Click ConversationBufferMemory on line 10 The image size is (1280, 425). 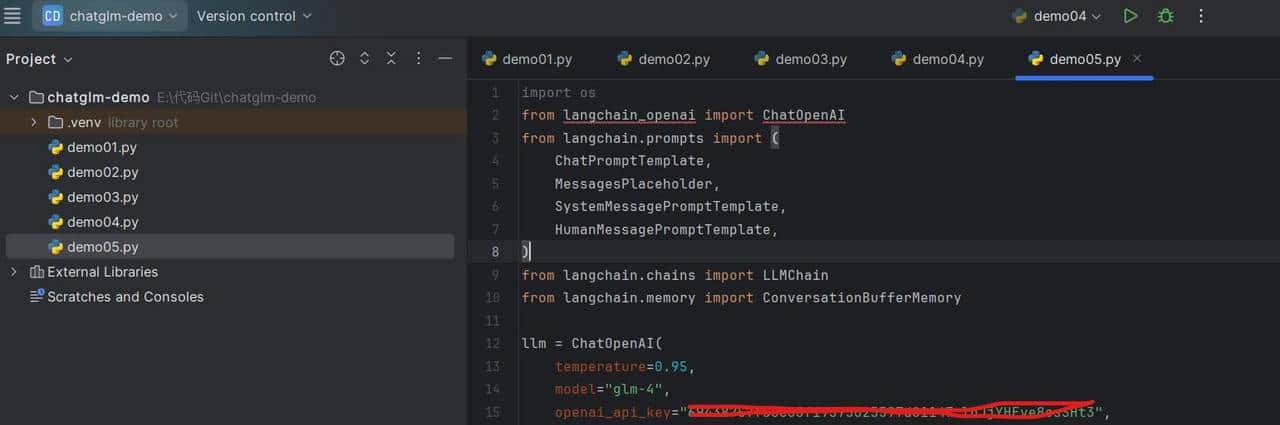(x=861, y=298)
